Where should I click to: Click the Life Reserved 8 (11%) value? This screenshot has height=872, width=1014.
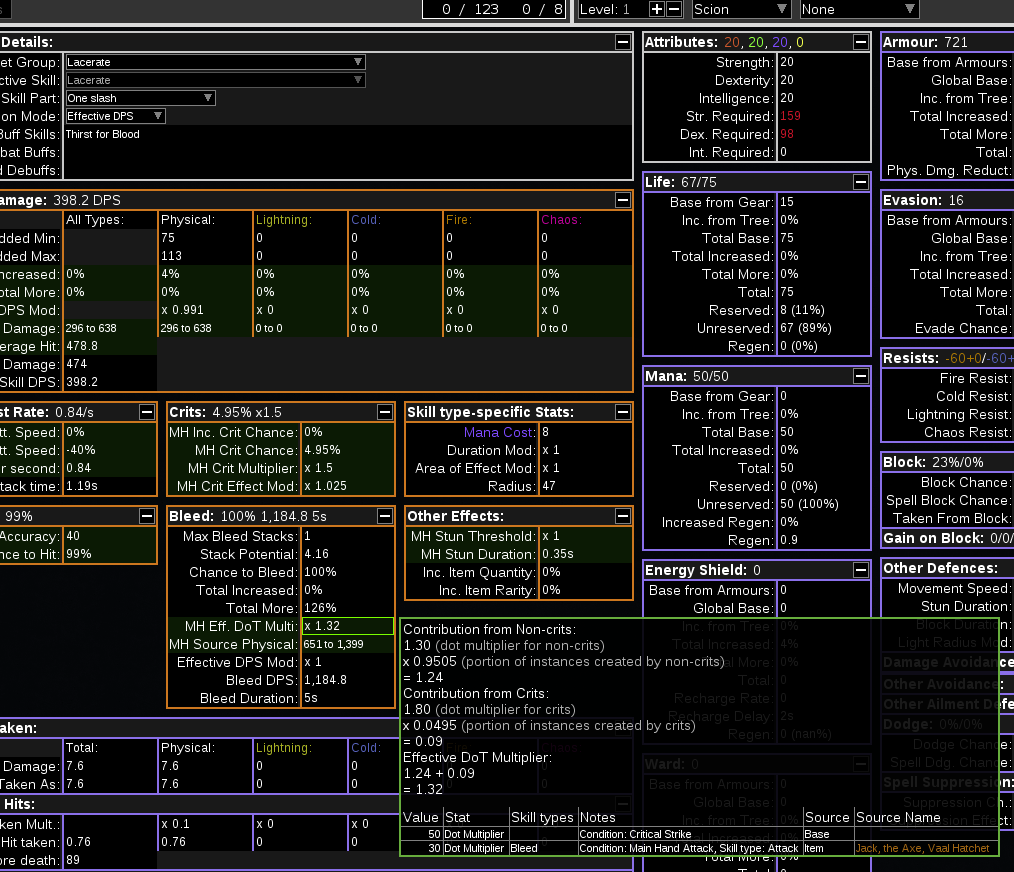tap(803, 311)
